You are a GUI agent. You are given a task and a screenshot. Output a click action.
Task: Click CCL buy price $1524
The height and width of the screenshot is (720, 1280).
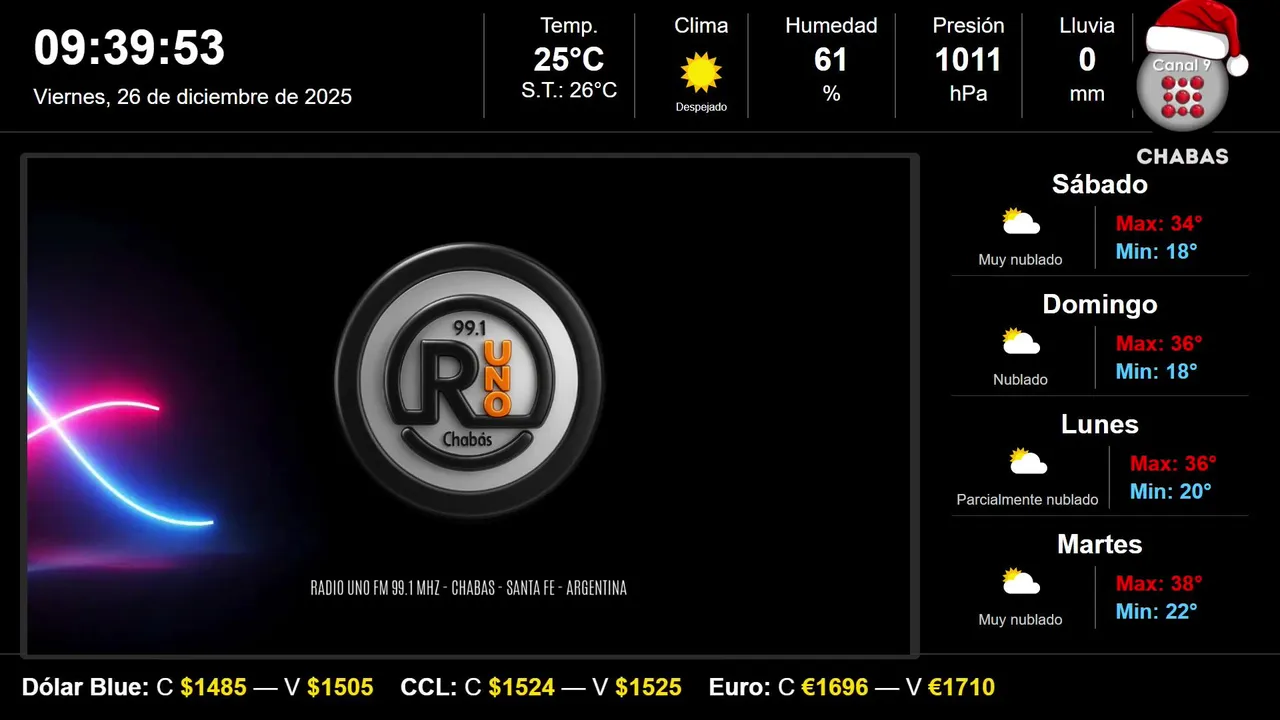click(x=522, y=687)
